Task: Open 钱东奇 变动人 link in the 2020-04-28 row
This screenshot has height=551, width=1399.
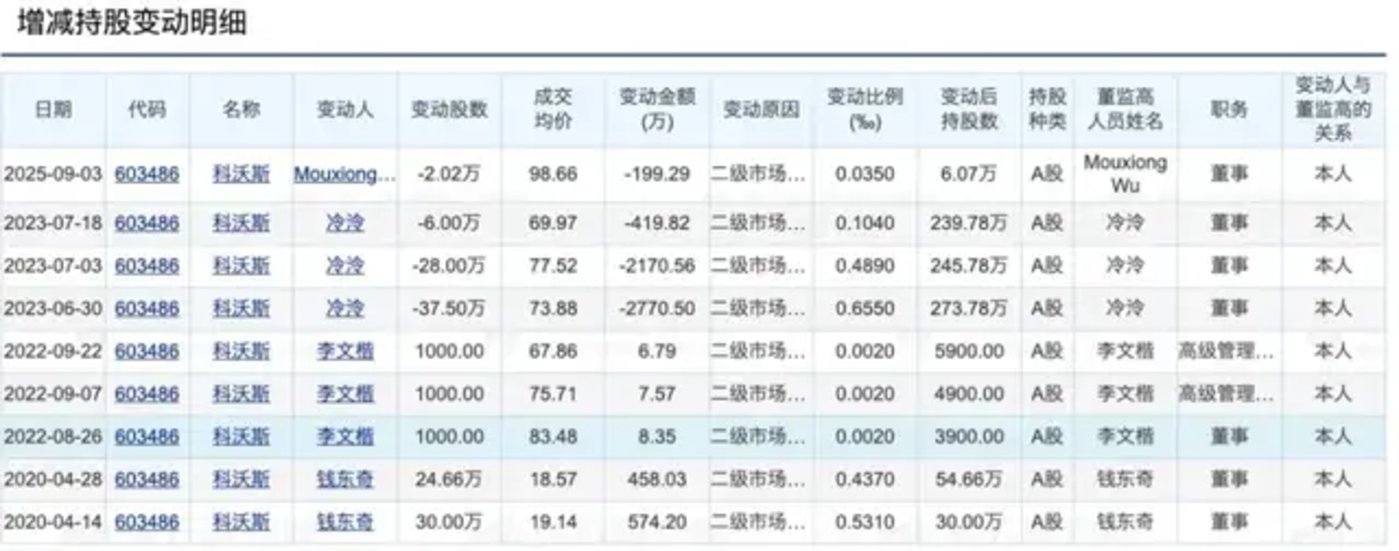Action: coord(345,480)
